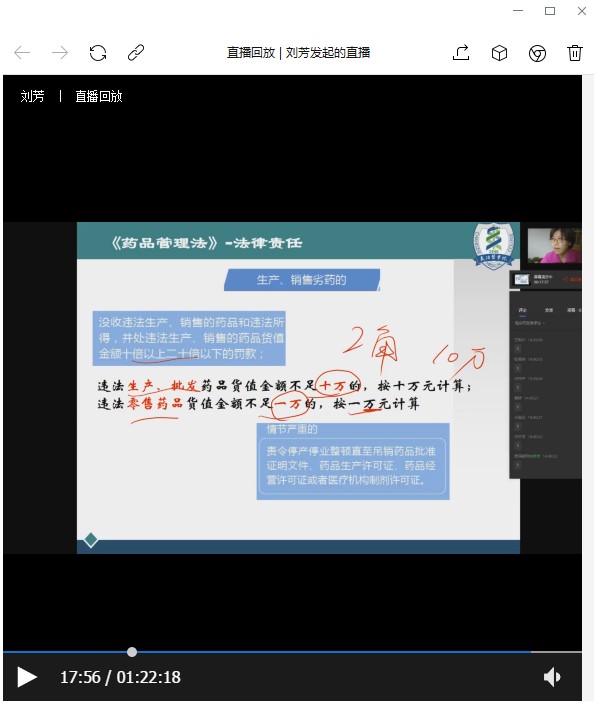
Task: Move the playback progress slider handle
Action: tap(132, 652)
